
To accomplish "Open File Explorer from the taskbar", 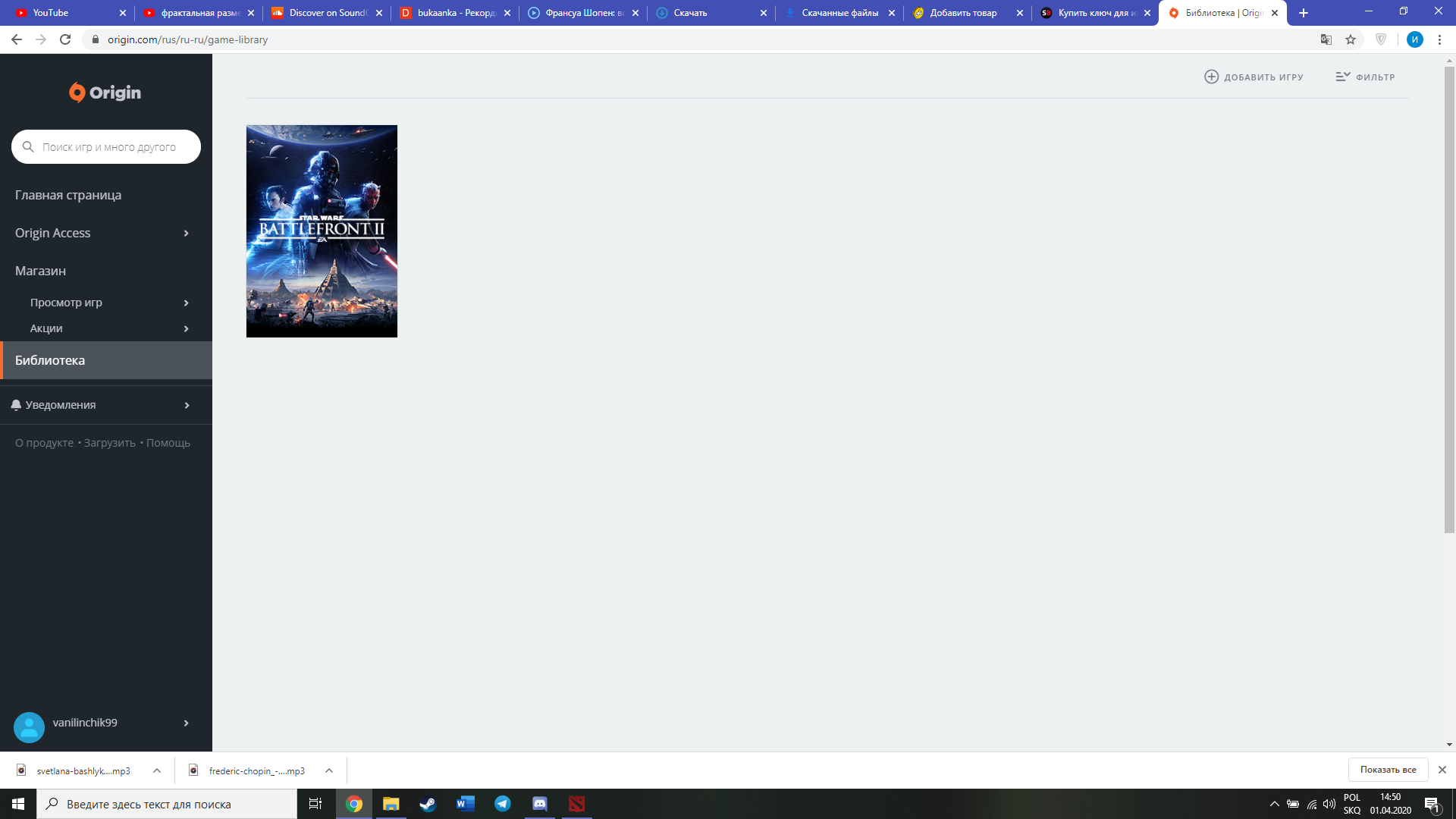I will [x=391, y=804].
